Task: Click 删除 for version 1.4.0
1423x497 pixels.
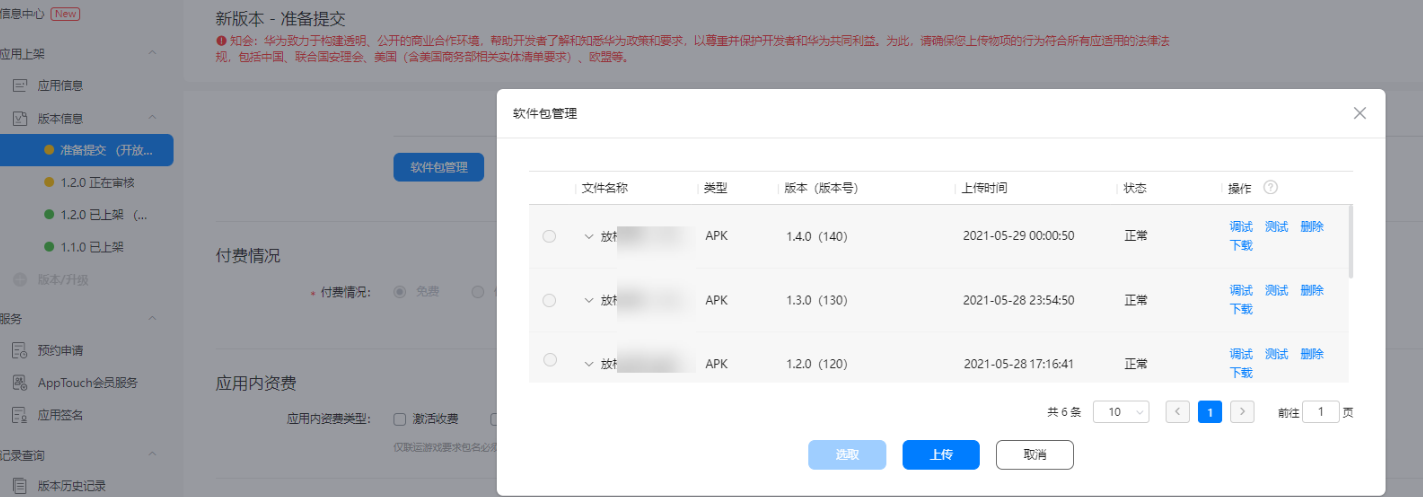Action: (x=1312, y=227)
